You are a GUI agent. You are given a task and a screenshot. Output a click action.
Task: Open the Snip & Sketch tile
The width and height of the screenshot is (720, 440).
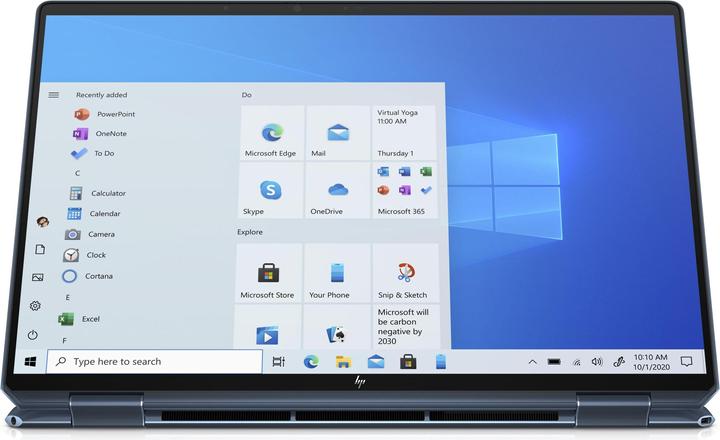[x=406, y=273]
